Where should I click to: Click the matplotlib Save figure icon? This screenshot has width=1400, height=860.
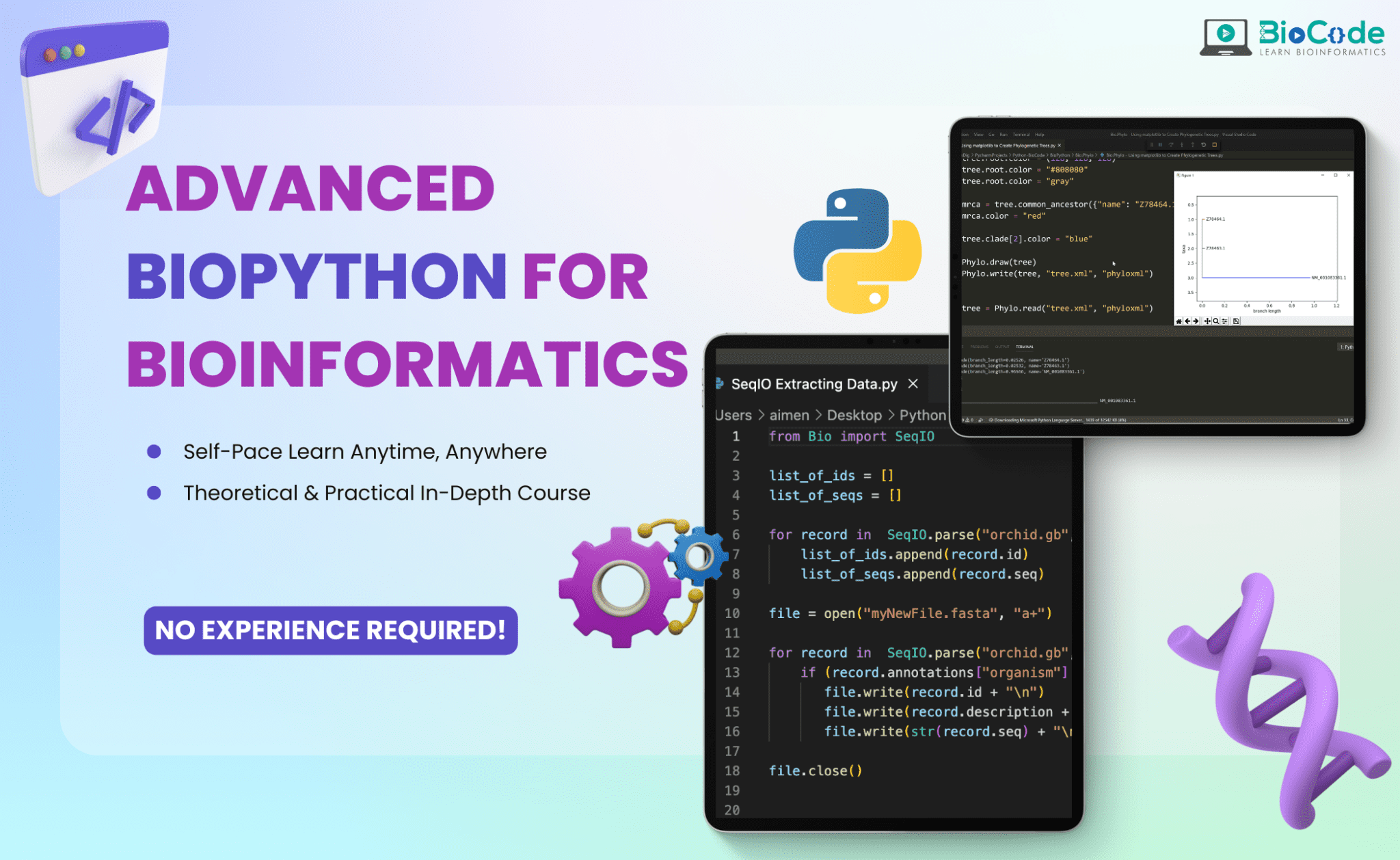point(1236,321)
